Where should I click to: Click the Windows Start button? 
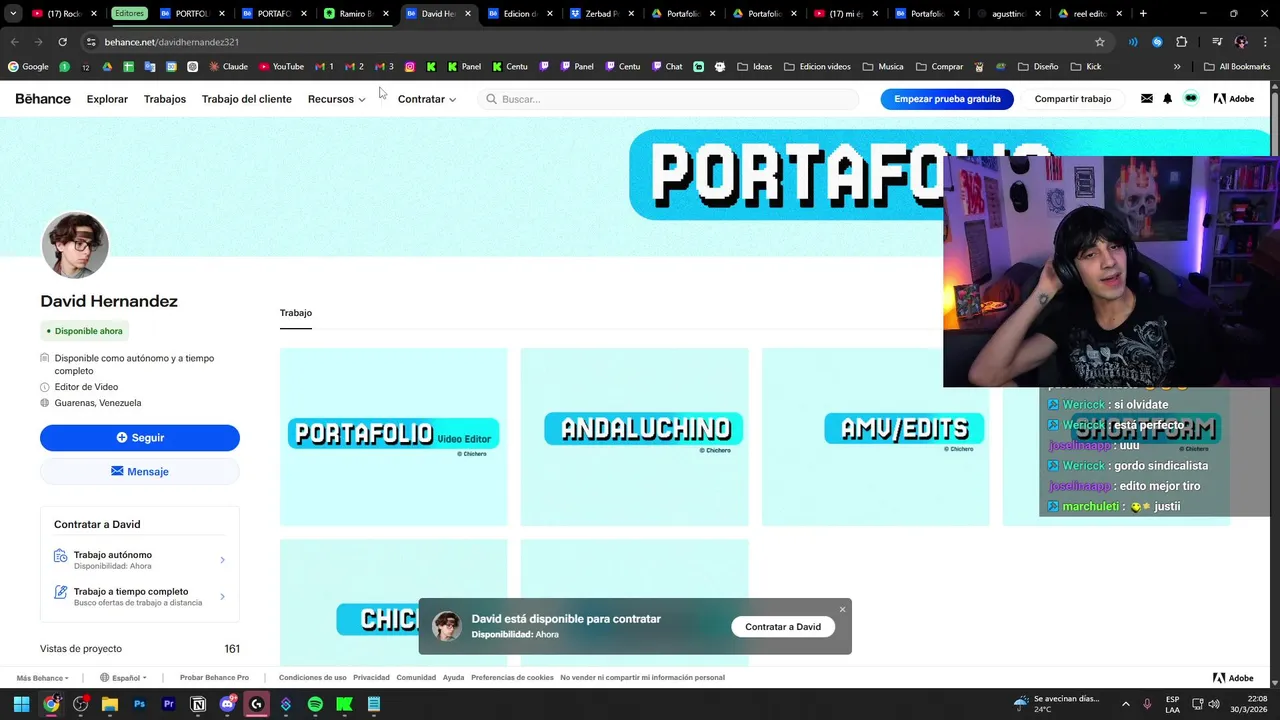[x=22, y=704]
